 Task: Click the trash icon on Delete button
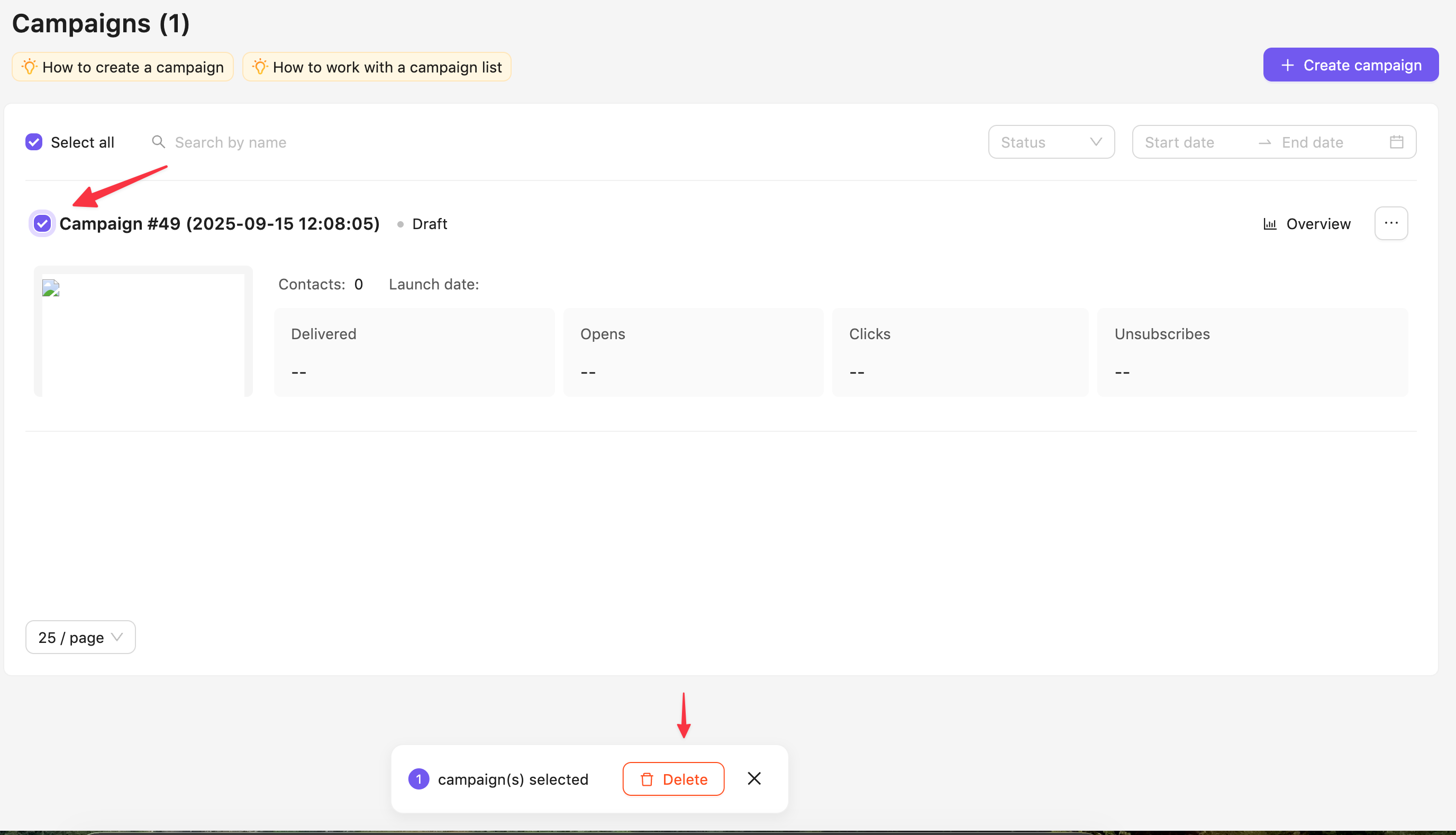tap(647, 779)
